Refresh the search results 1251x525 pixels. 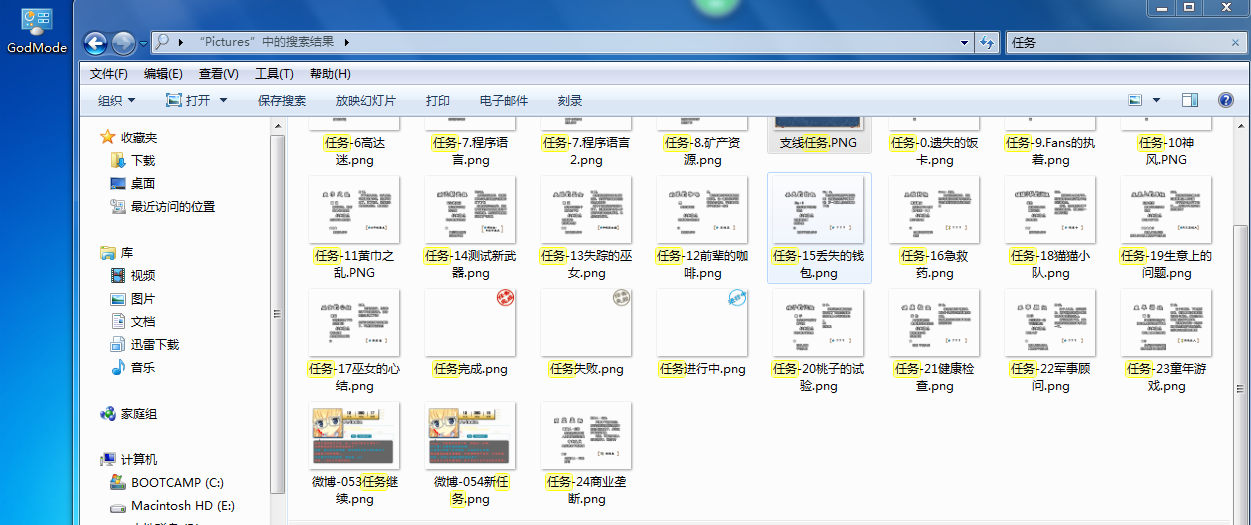tap(988, 43)
